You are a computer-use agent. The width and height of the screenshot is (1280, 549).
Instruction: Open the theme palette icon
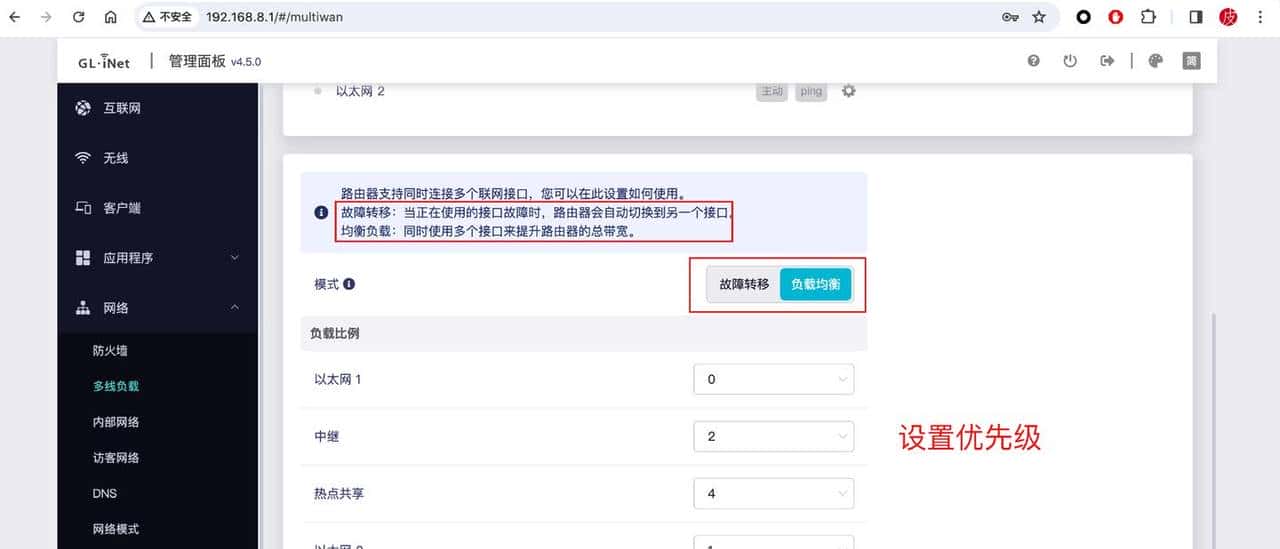[1156, 61]
